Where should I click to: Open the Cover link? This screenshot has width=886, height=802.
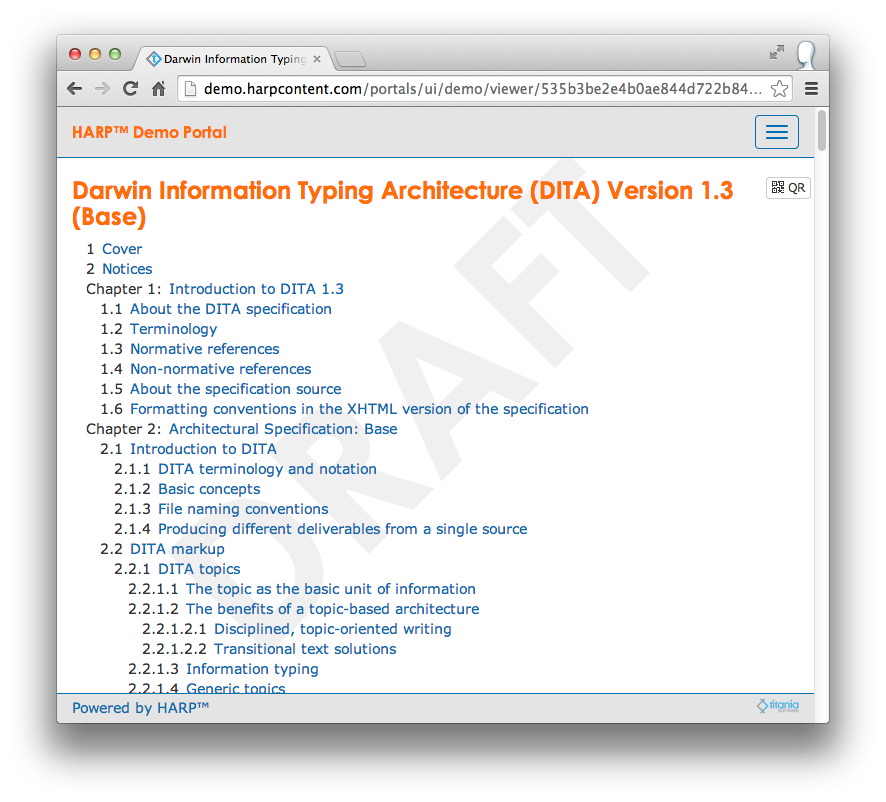point(122,249)
